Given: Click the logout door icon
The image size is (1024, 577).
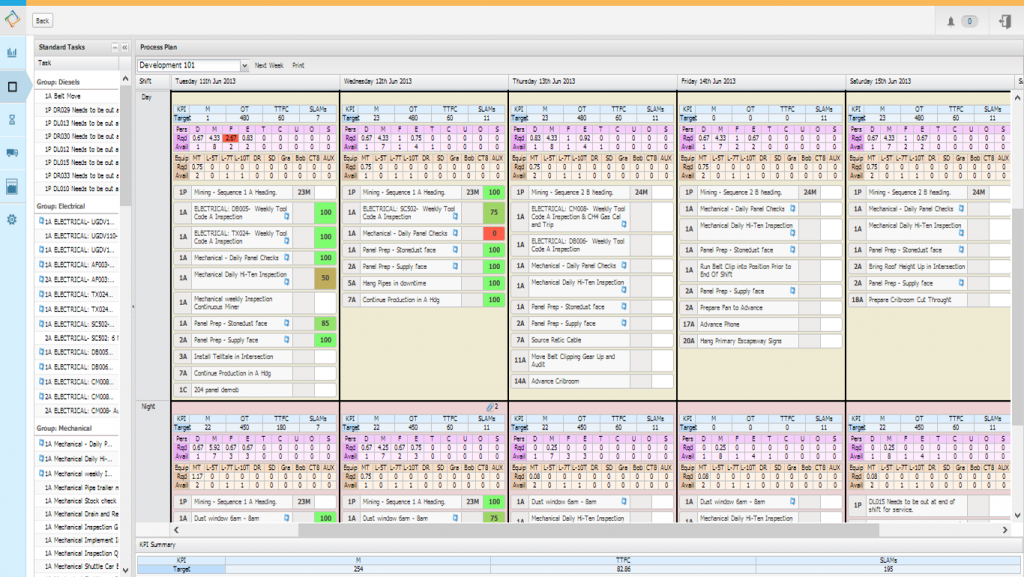Looking at the screenshot, I should click(x=1005, y=21).
